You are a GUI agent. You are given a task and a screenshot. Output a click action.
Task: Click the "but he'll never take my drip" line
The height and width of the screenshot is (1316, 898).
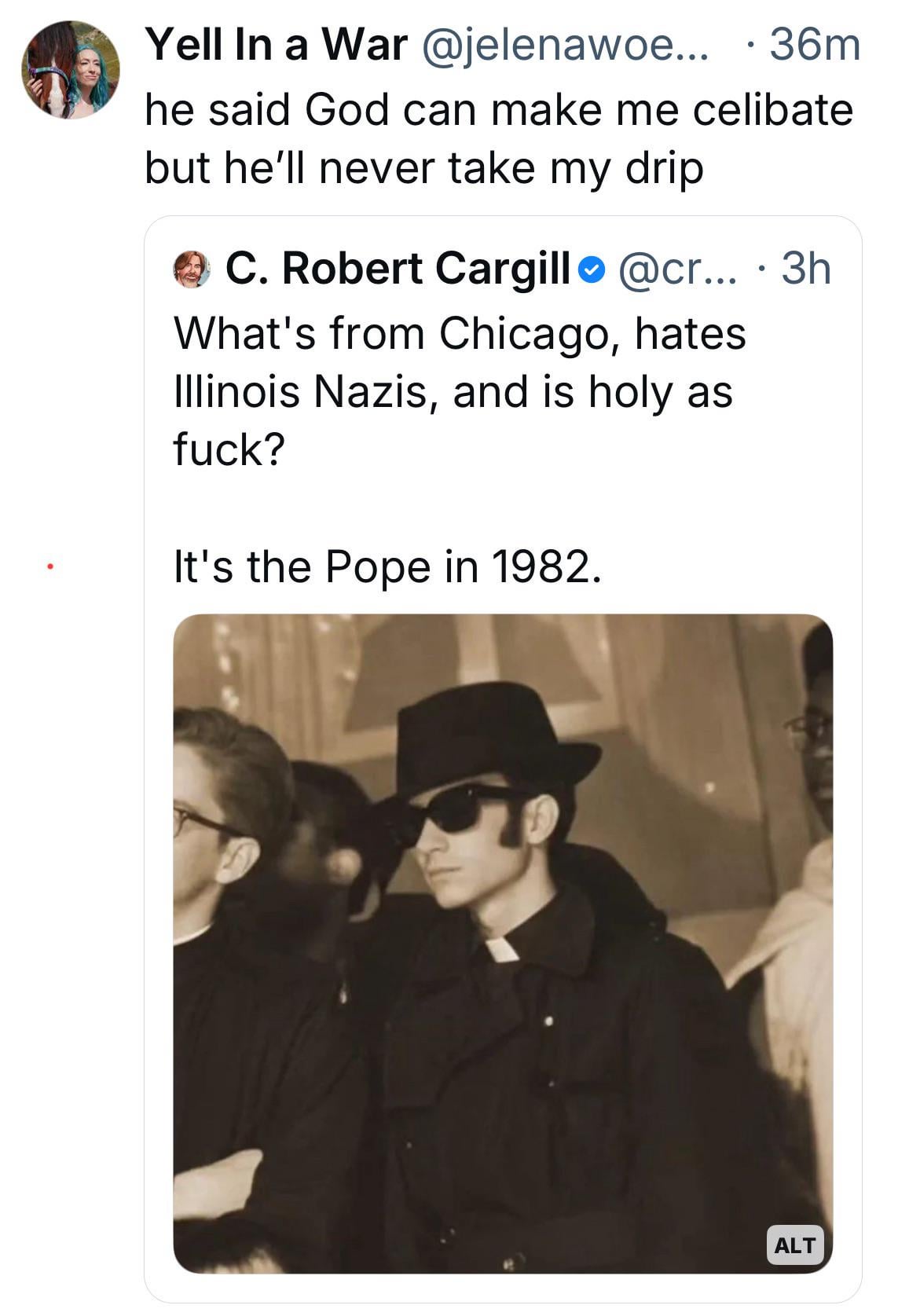coord(423,167)
